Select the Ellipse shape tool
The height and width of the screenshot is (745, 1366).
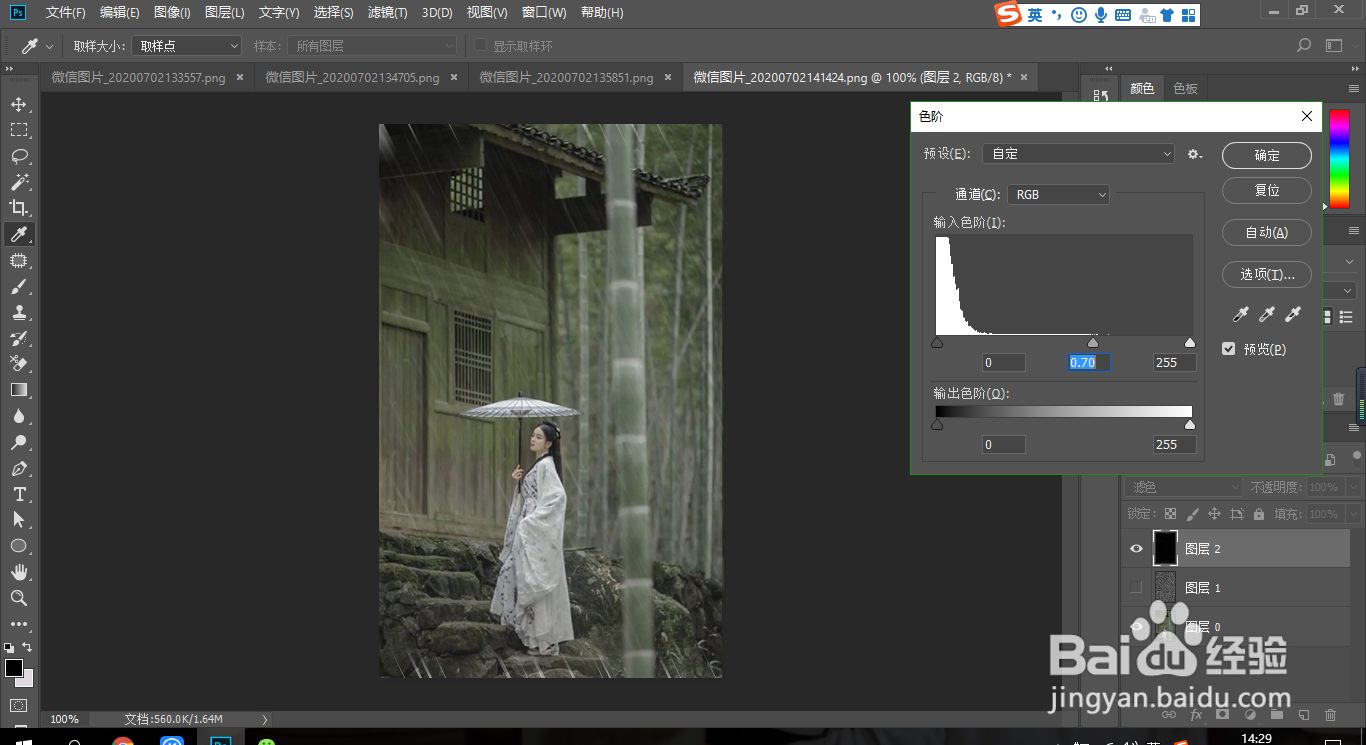[18, 546]
